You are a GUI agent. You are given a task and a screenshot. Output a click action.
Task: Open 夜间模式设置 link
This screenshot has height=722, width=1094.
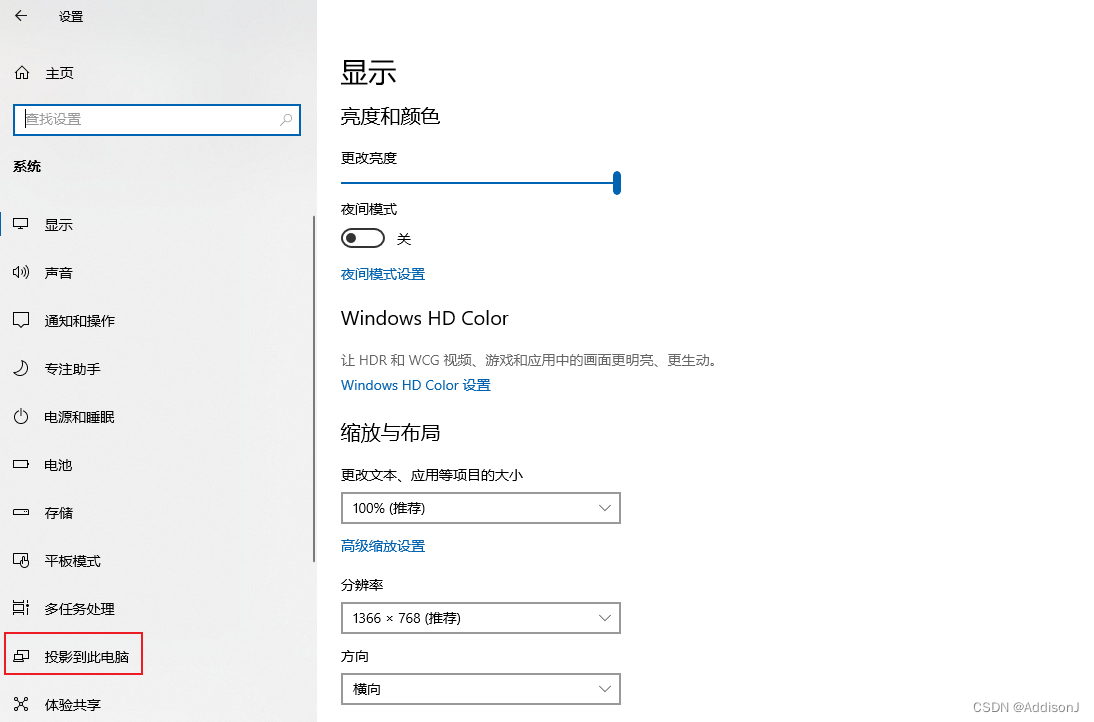pyautogui.click(x=383, y=273)
